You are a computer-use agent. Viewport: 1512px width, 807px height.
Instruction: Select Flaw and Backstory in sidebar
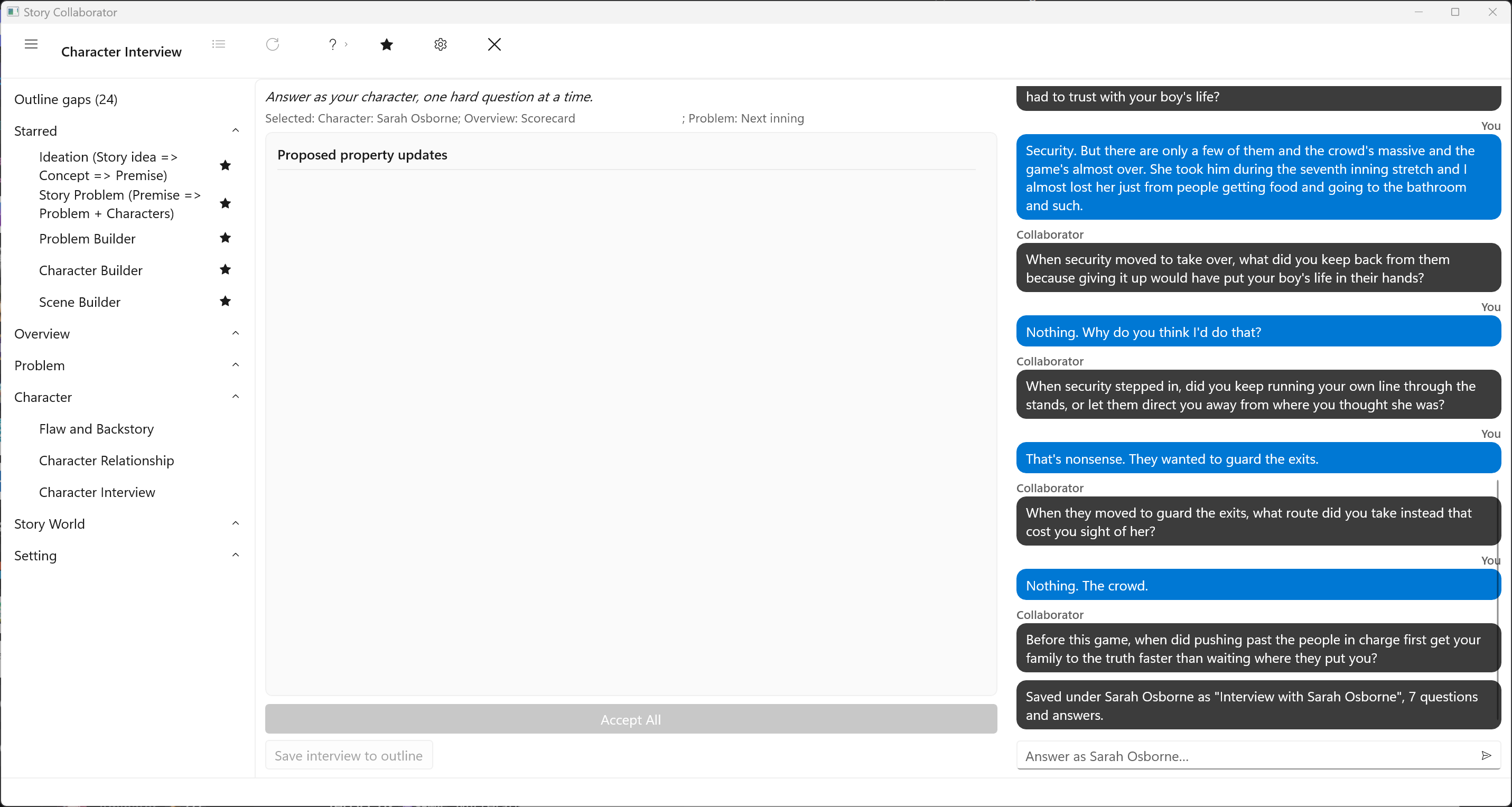coord(96,429)
